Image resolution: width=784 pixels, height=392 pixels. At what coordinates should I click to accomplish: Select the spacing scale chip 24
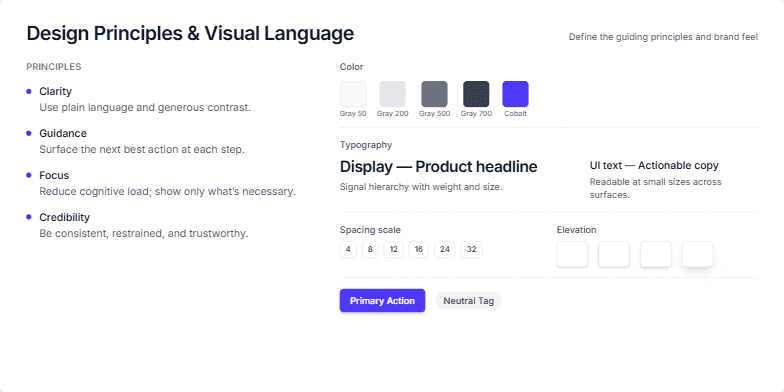[444, 250]
